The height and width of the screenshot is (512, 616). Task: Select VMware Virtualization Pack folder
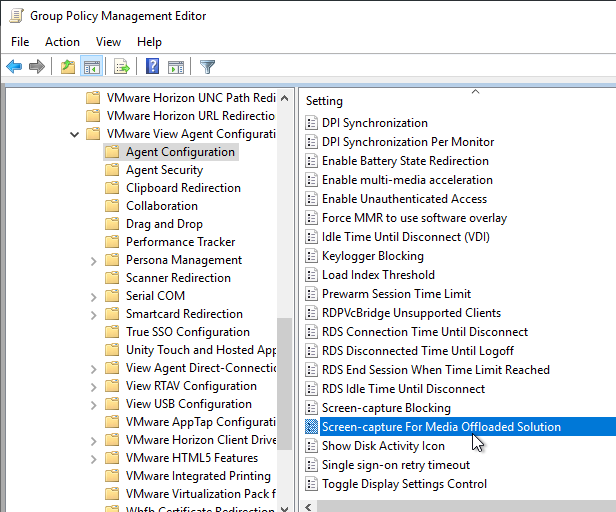coord(201,494)
